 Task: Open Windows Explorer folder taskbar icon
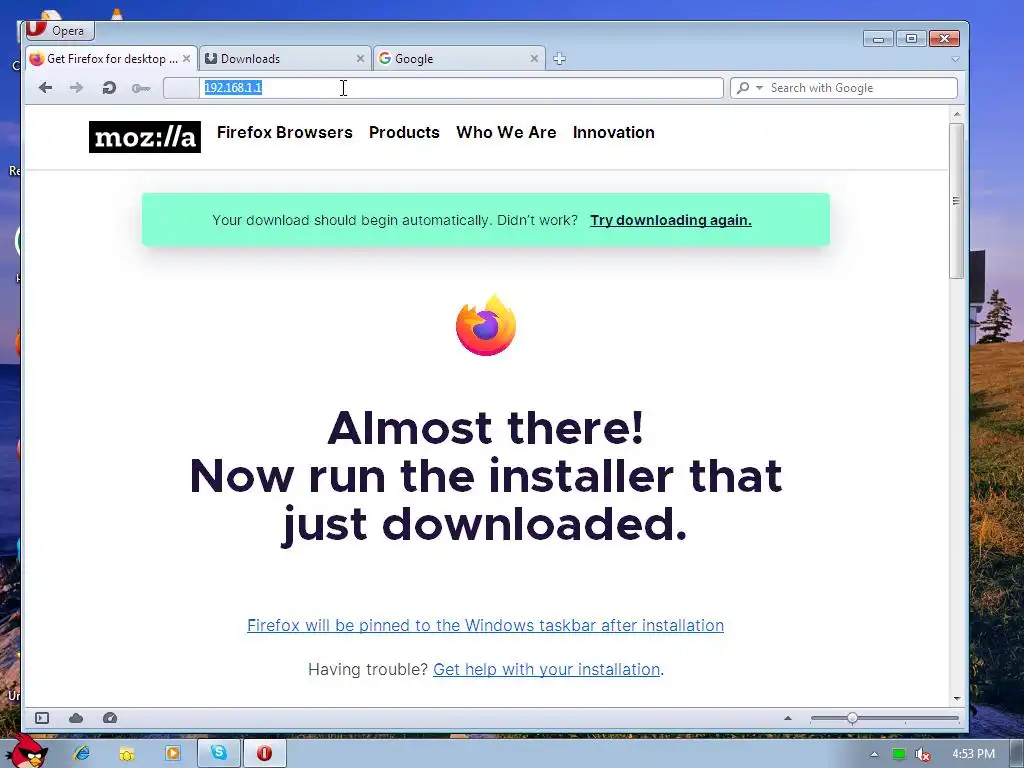click(x=127, y=754)
